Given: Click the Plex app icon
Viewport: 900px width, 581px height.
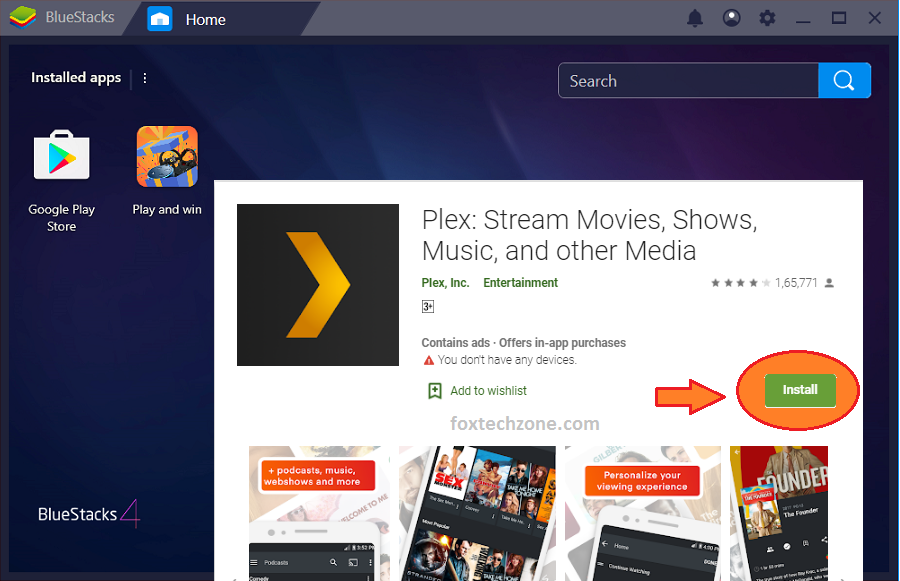Looking at the screenshot, I should (x=318, y=285).
